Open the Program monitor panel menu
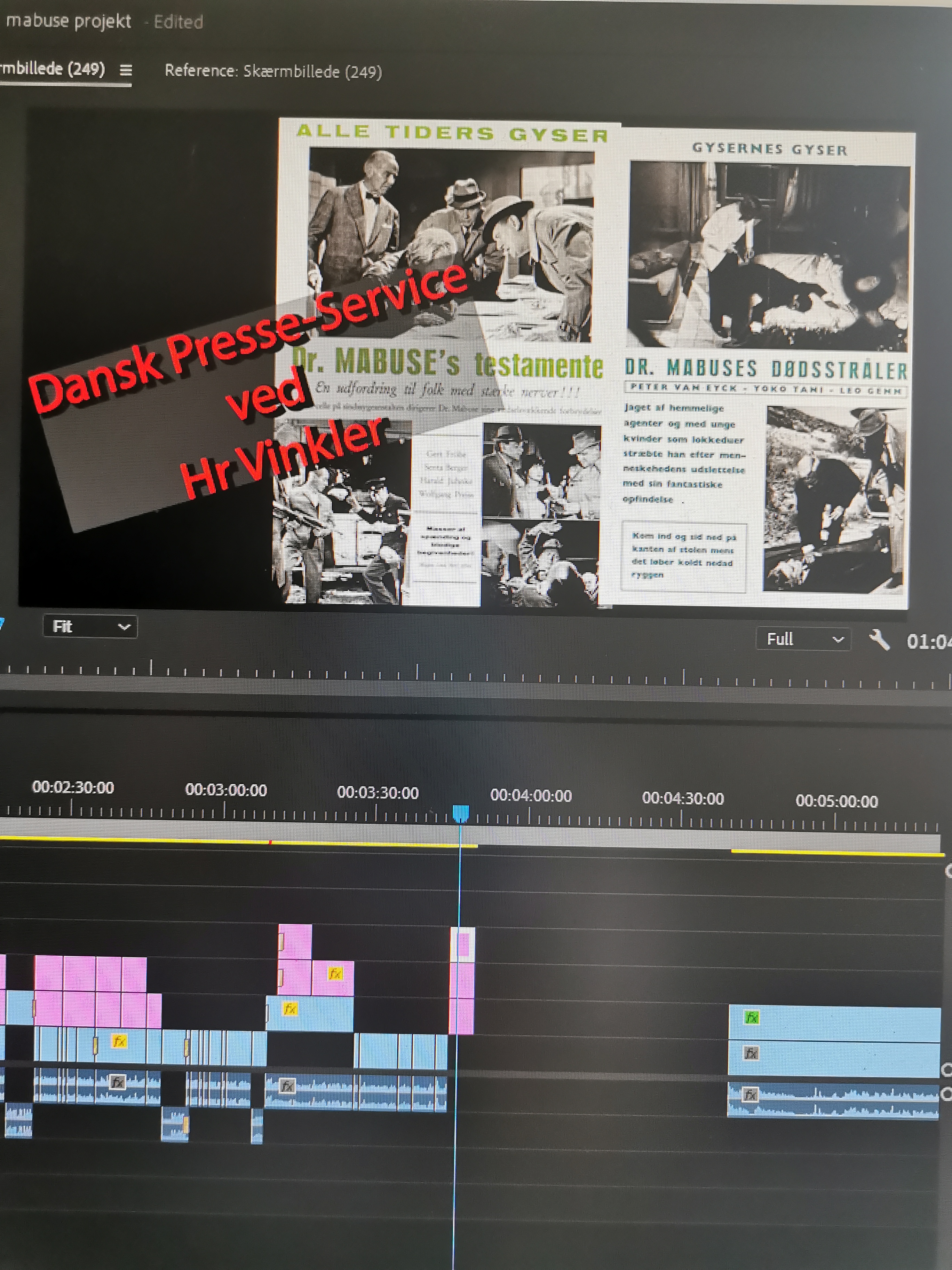 pos(126,70)
